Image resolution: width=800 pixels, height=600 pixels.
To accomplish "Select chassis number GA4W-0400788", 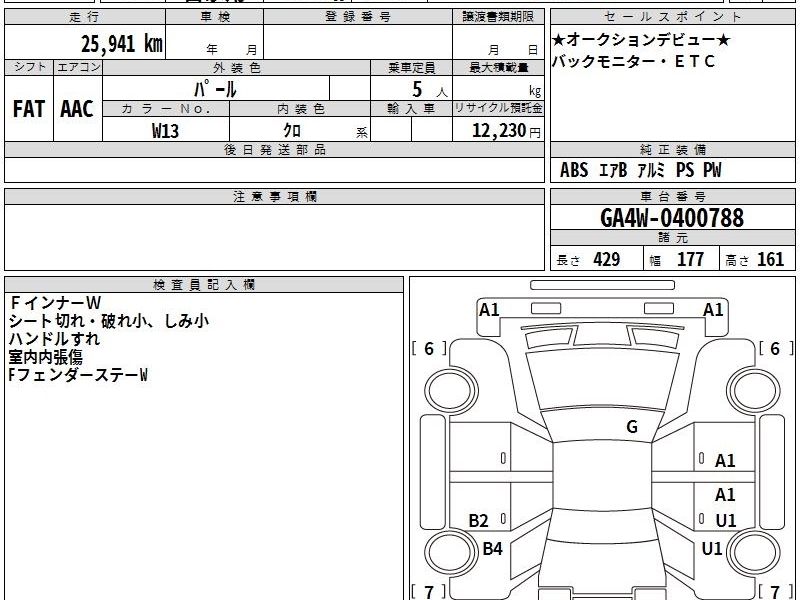I will tap(672, 218).
